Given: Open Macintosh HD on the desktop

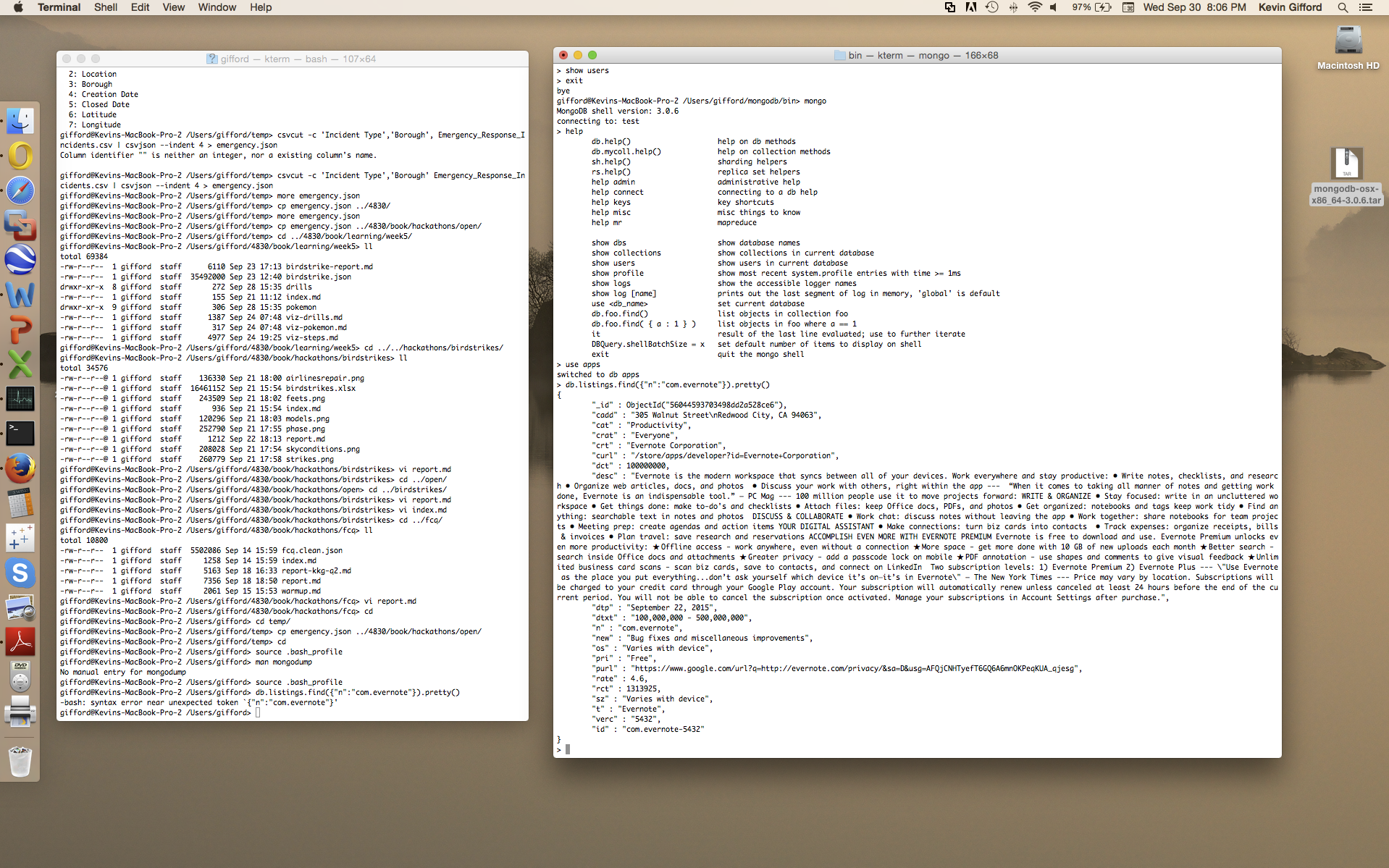Looking at the screenshot, I should click(1348, 48).
